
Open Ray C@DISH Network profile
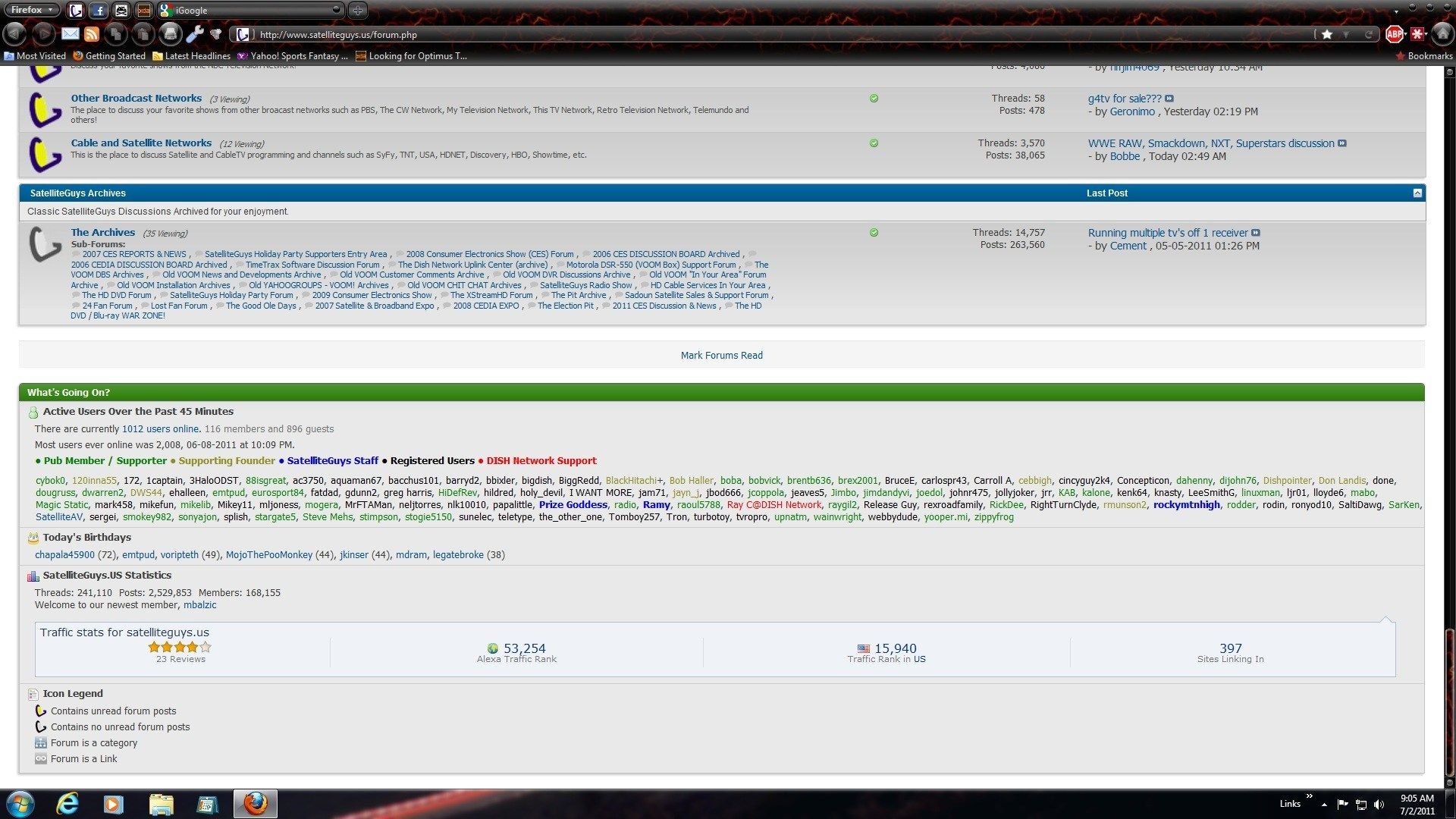(x=774, y=505)
